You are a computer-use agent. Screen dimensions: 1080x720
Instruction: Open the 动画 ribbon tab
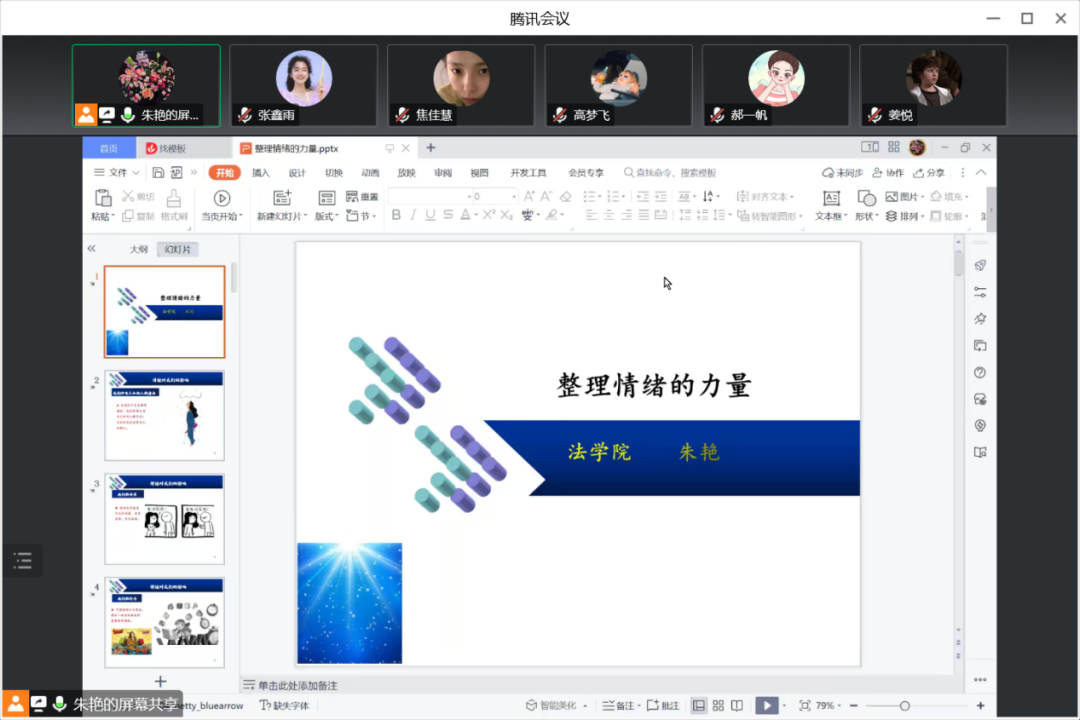[x=370, y=173]
